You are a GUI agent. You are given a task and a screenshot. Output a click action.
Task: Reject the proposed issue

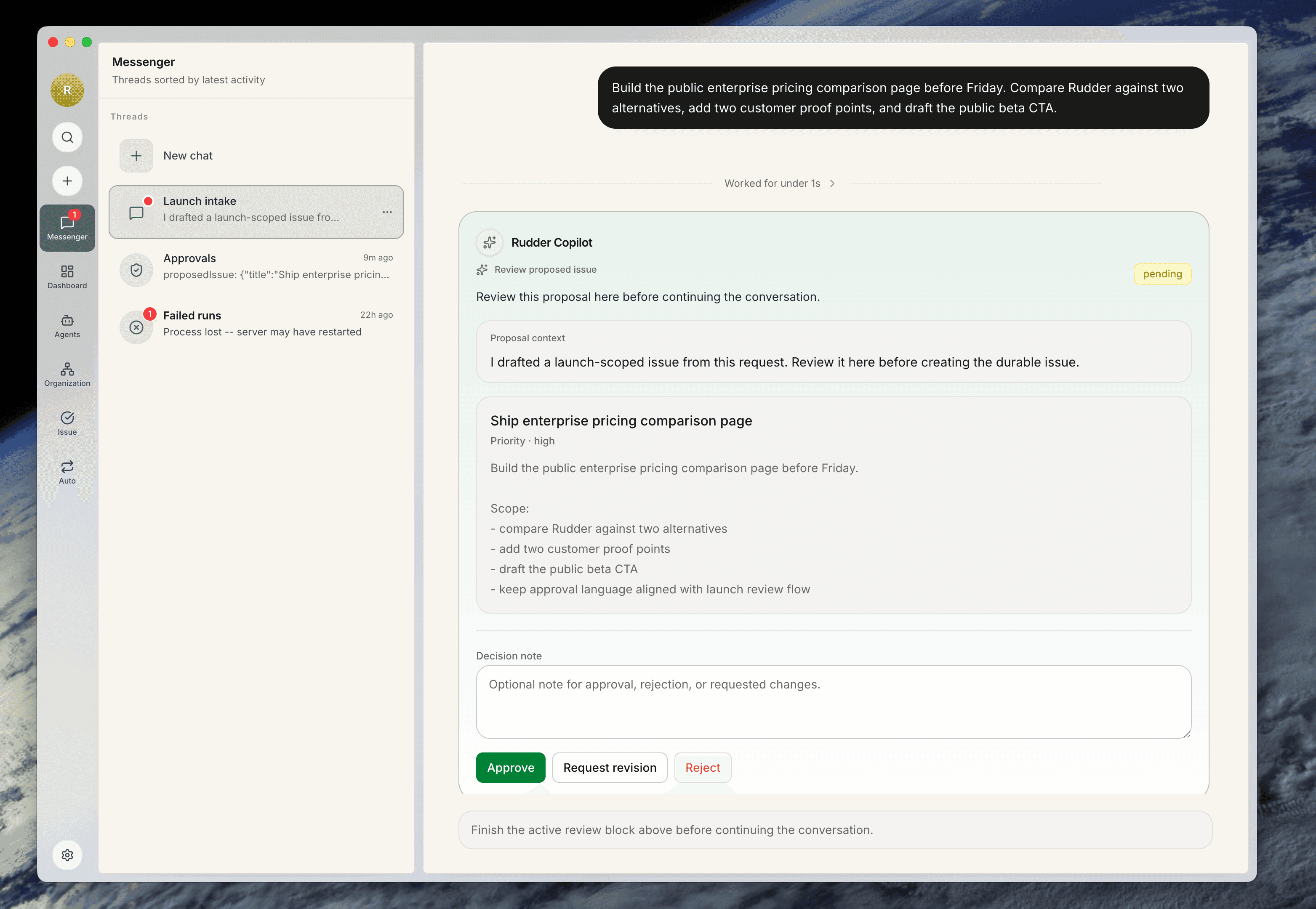[x=703, y=768]
